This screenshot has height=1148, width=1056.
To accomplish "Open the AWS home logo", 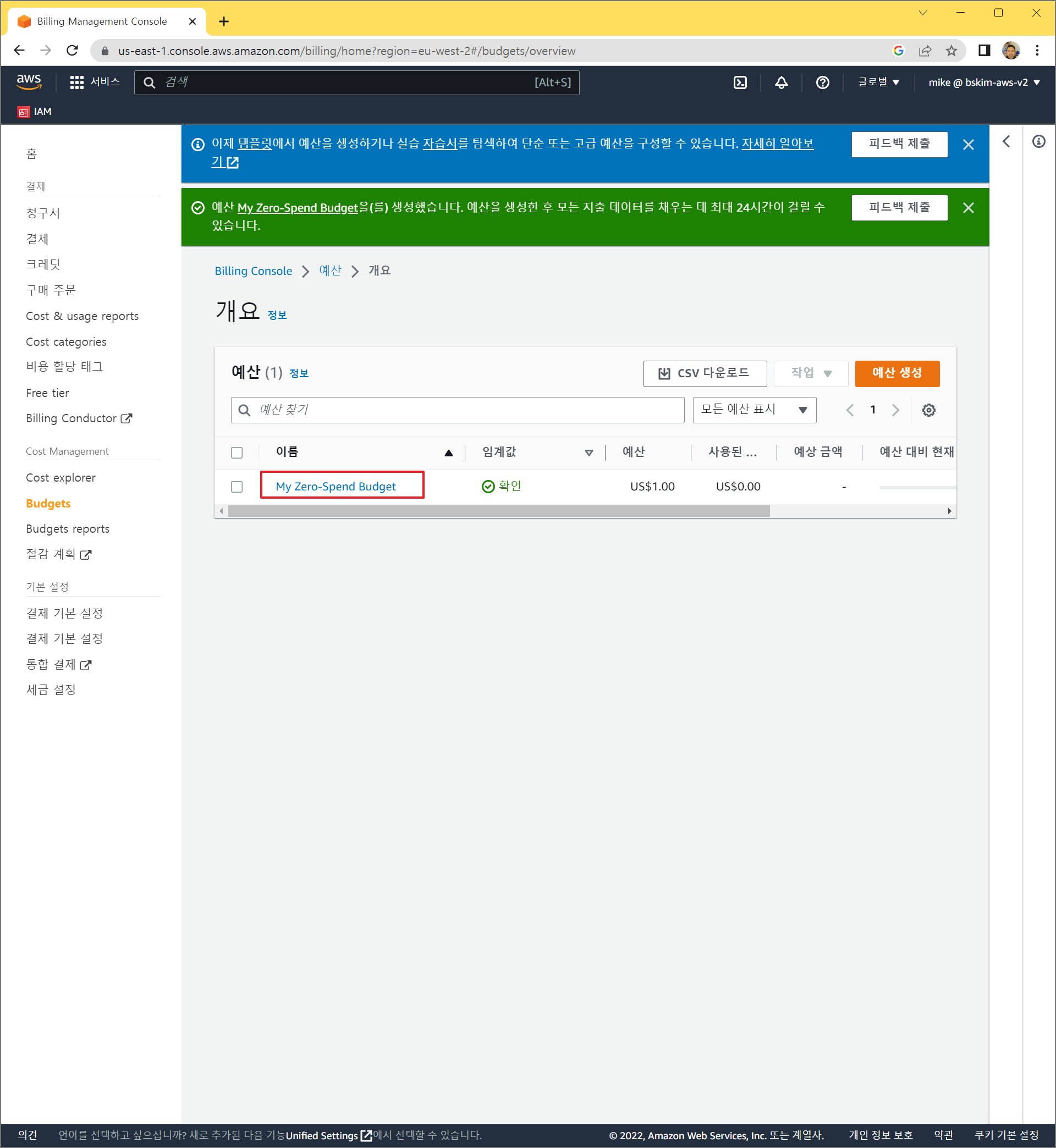I will pyautogui.click(x=29, y=82).
